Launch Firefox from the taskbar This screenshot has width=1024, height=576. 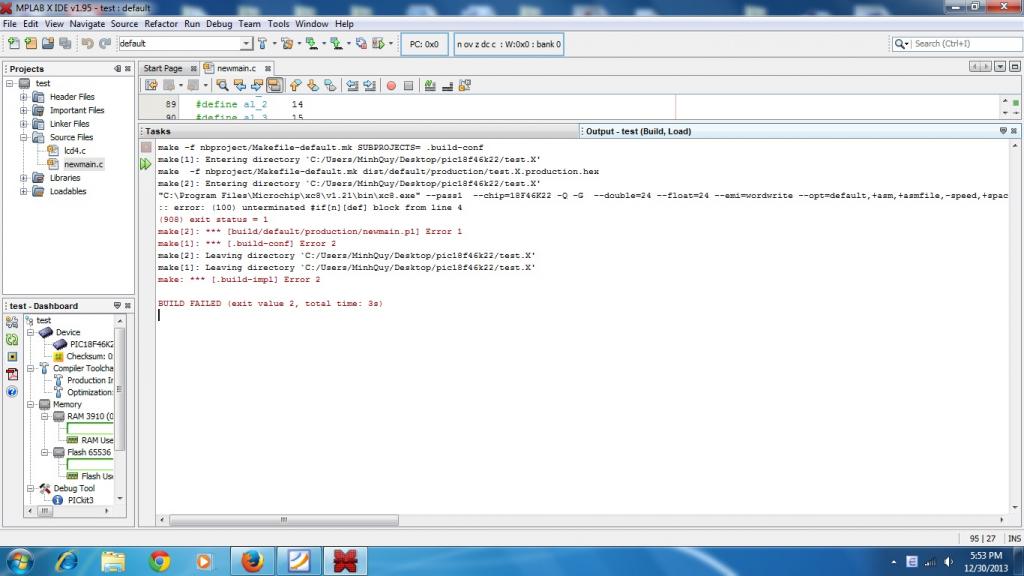coord(251,560)
